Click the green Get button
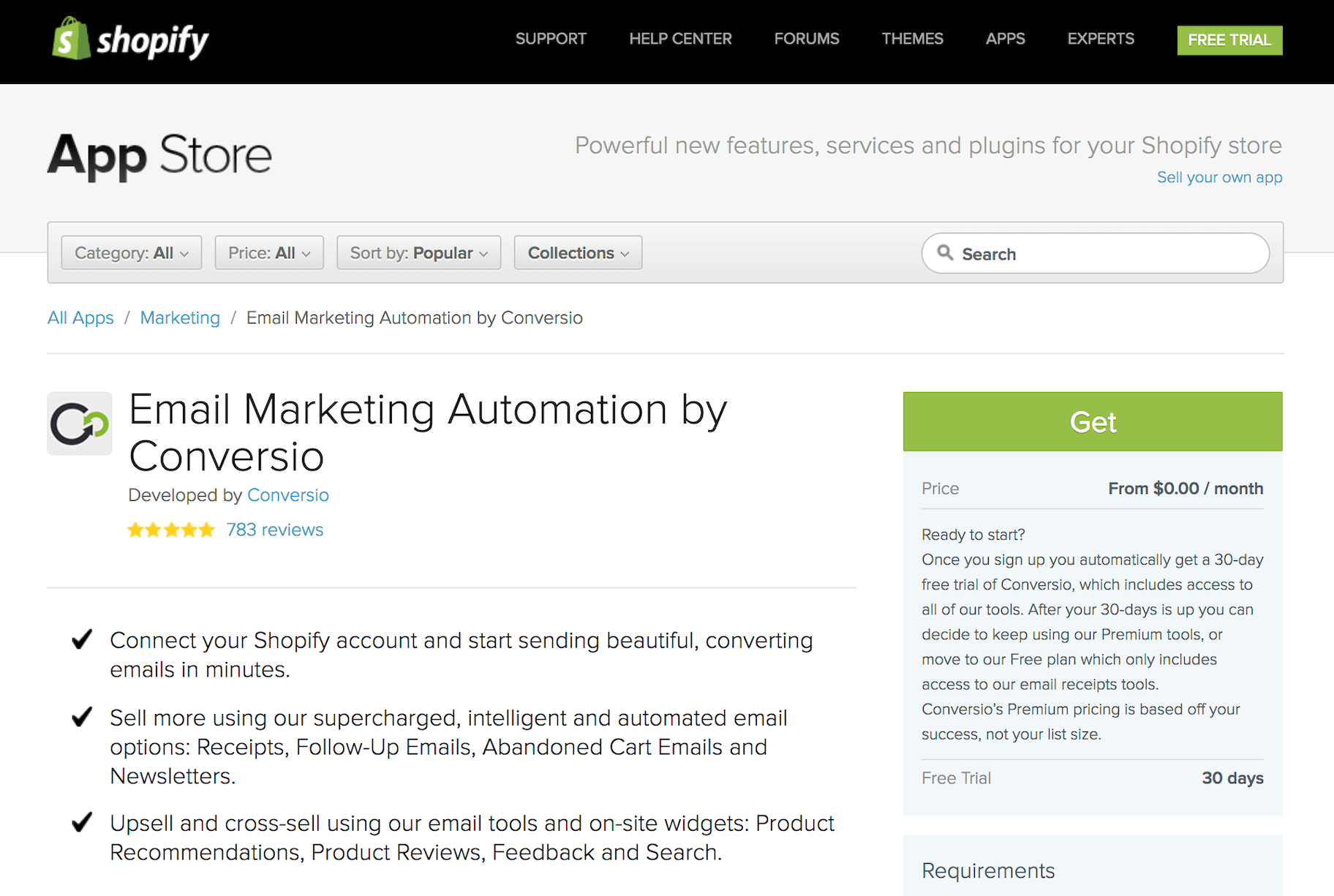This screenshot has width=1334, height=896. pos(1093,421)
